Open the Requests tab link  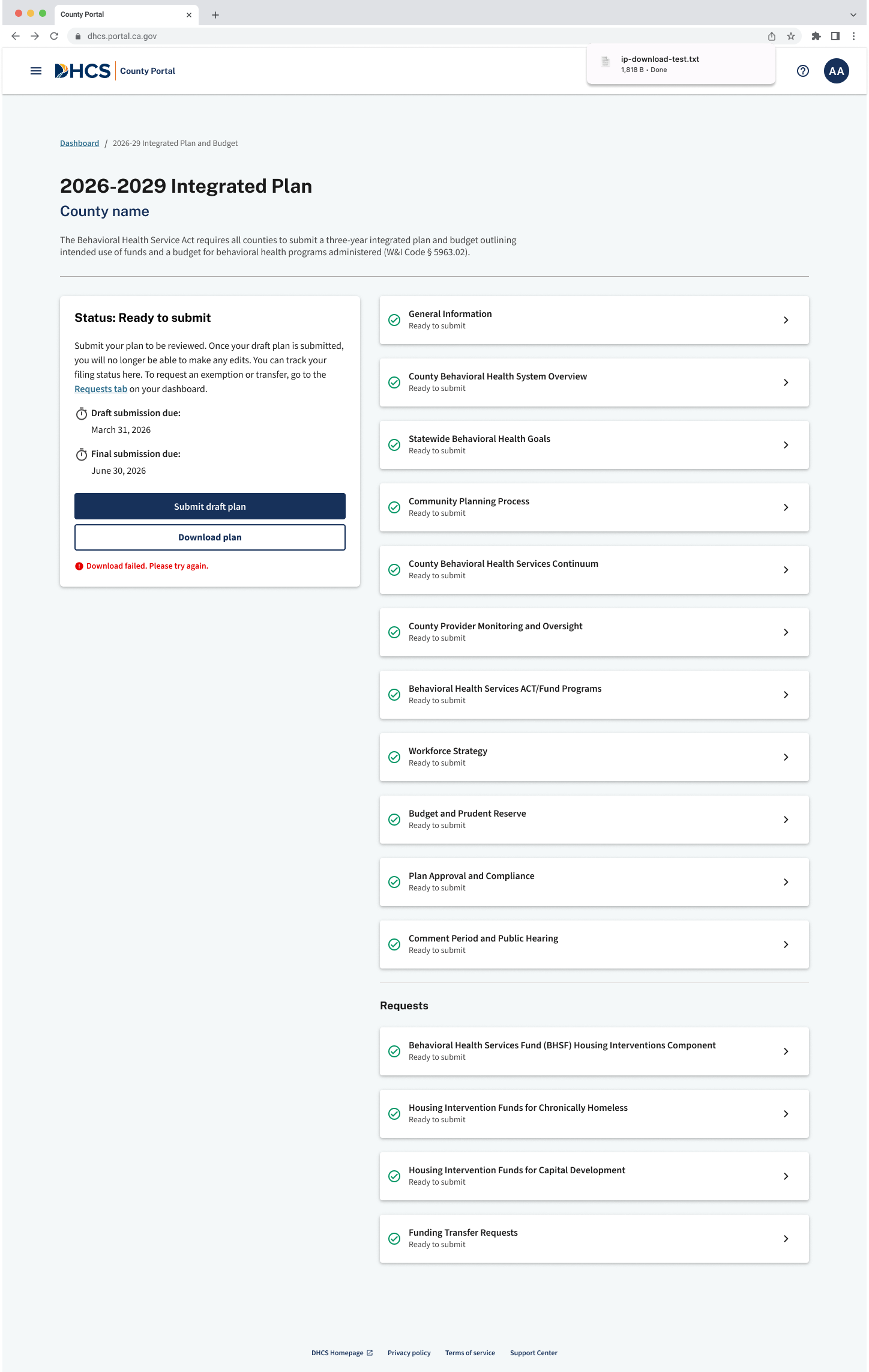click(x=101, y=389)
